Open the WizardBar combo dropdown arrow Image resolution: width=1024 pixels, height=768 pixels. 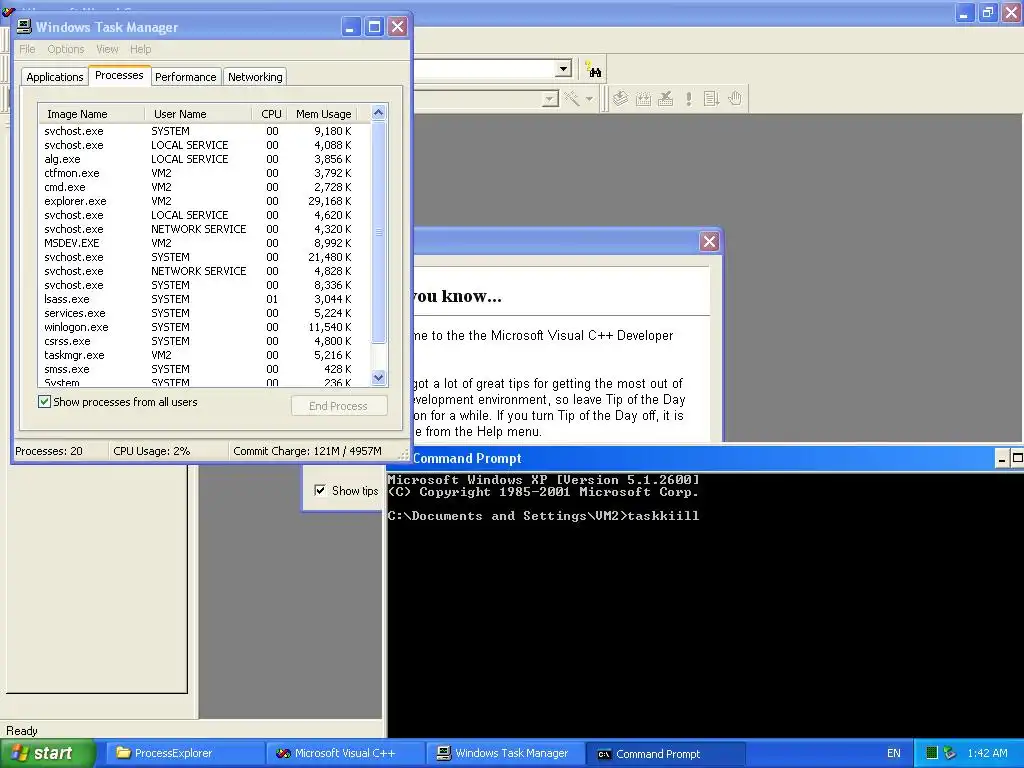click(x=551, y=99)
